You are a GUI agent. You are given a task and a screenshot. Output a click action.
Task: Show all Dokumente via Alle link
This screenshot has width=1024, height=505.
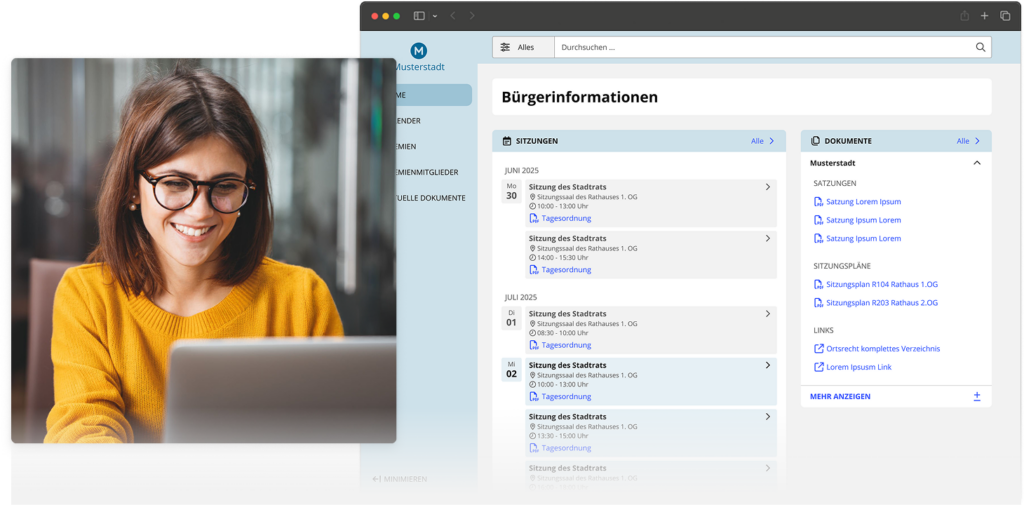coord(967,141)
